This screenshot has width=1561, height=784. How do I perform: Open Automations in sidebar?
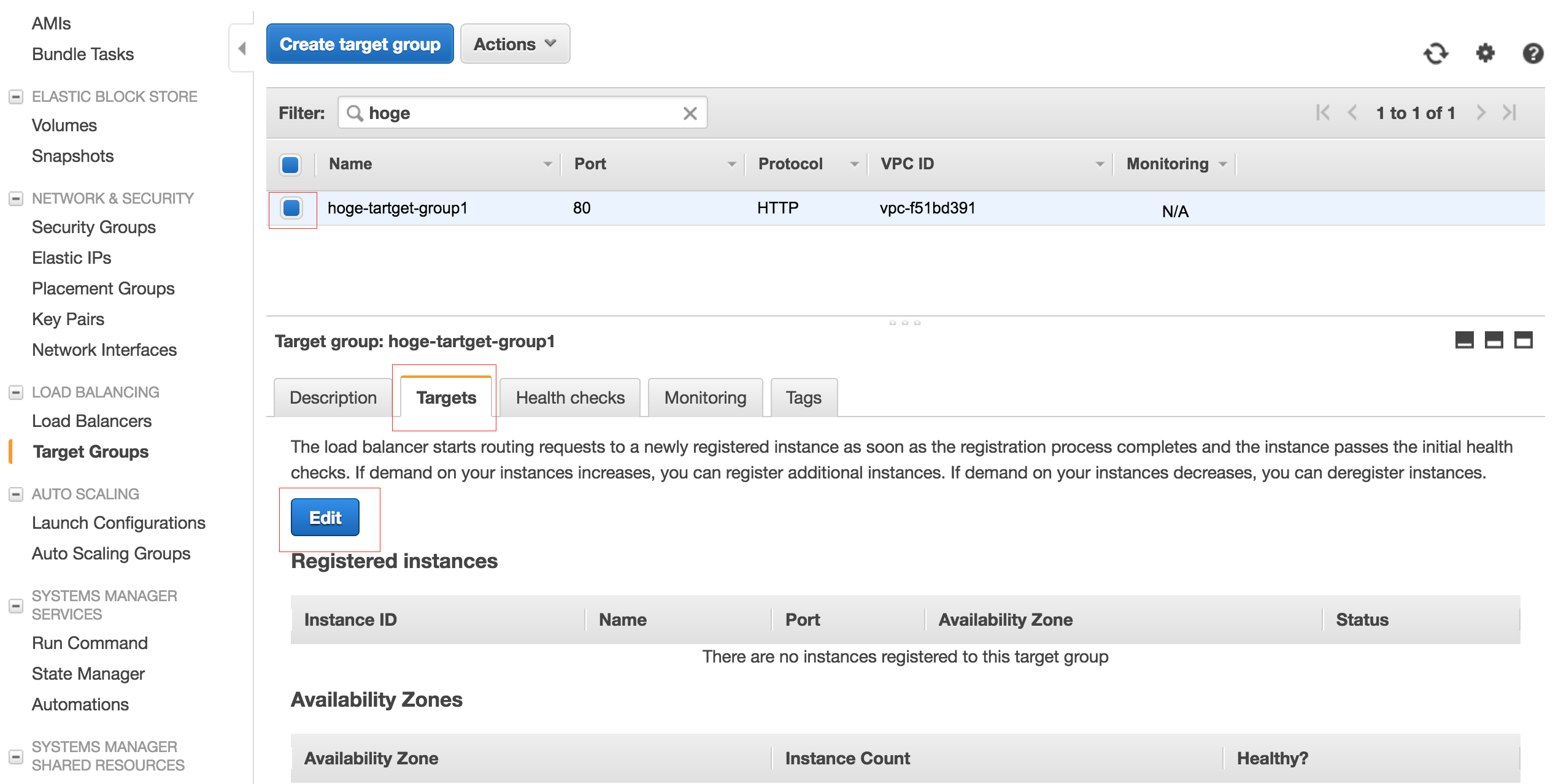pyautogui.click(x=80, y=704)
